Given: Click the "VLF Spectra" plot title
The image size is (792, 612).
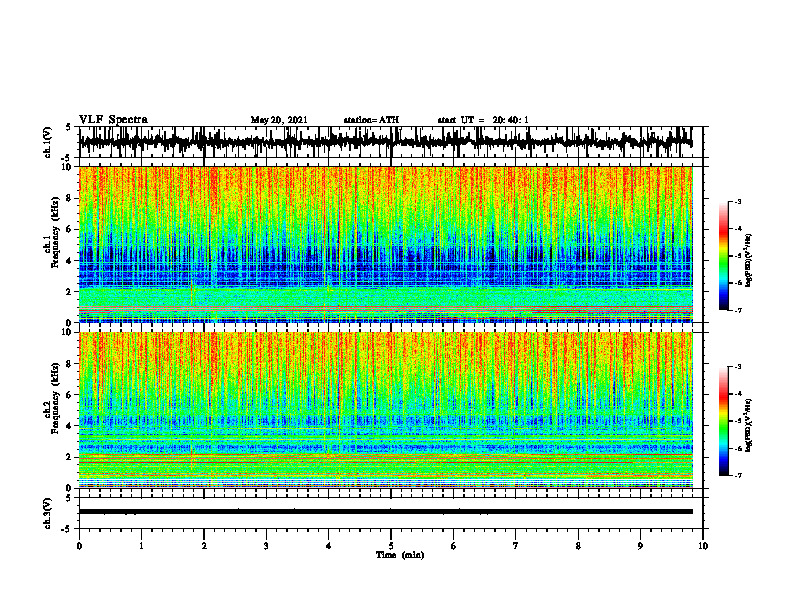Looking at the screenshot, I should pos(113,120).
